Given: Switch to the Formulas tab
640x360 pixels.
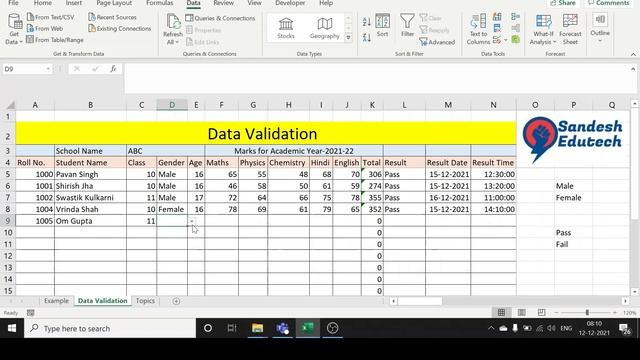Looking at the screenshot, I should (159, 3).
